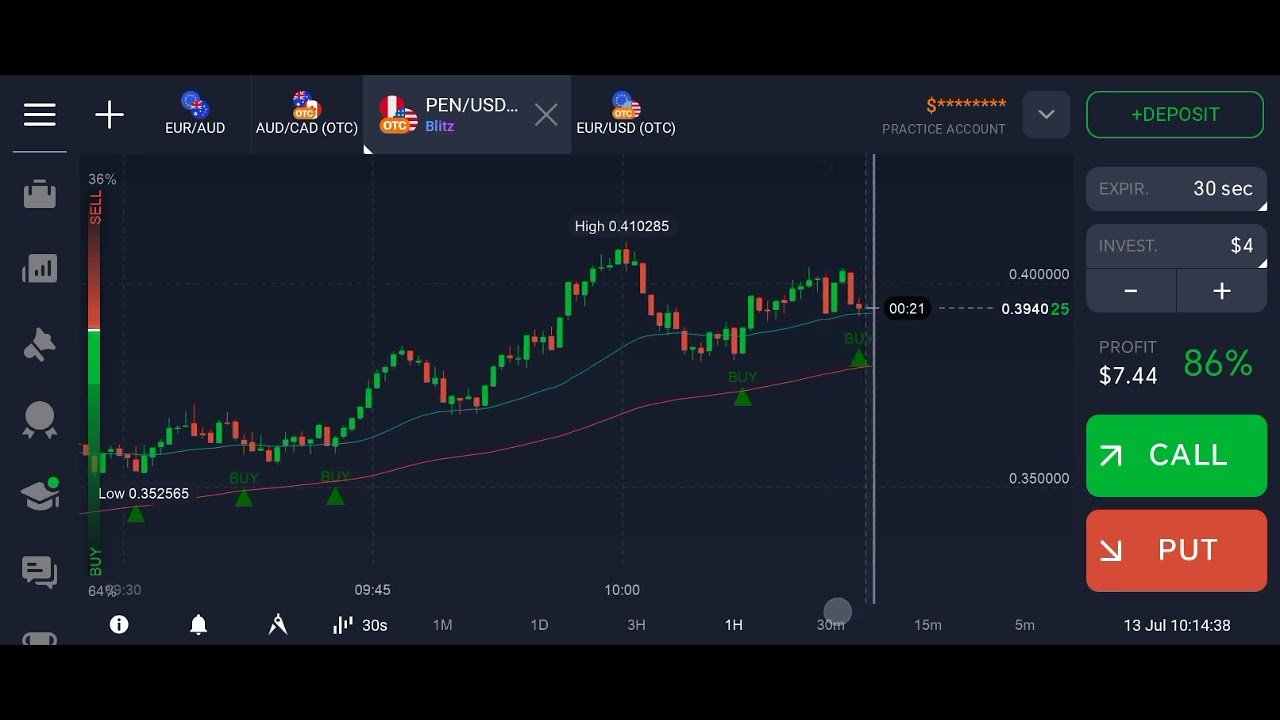Click the timeframe slider handle
Image resolution: width=1280 pixels, height=720 pixels.
click(x=837, y=612)
